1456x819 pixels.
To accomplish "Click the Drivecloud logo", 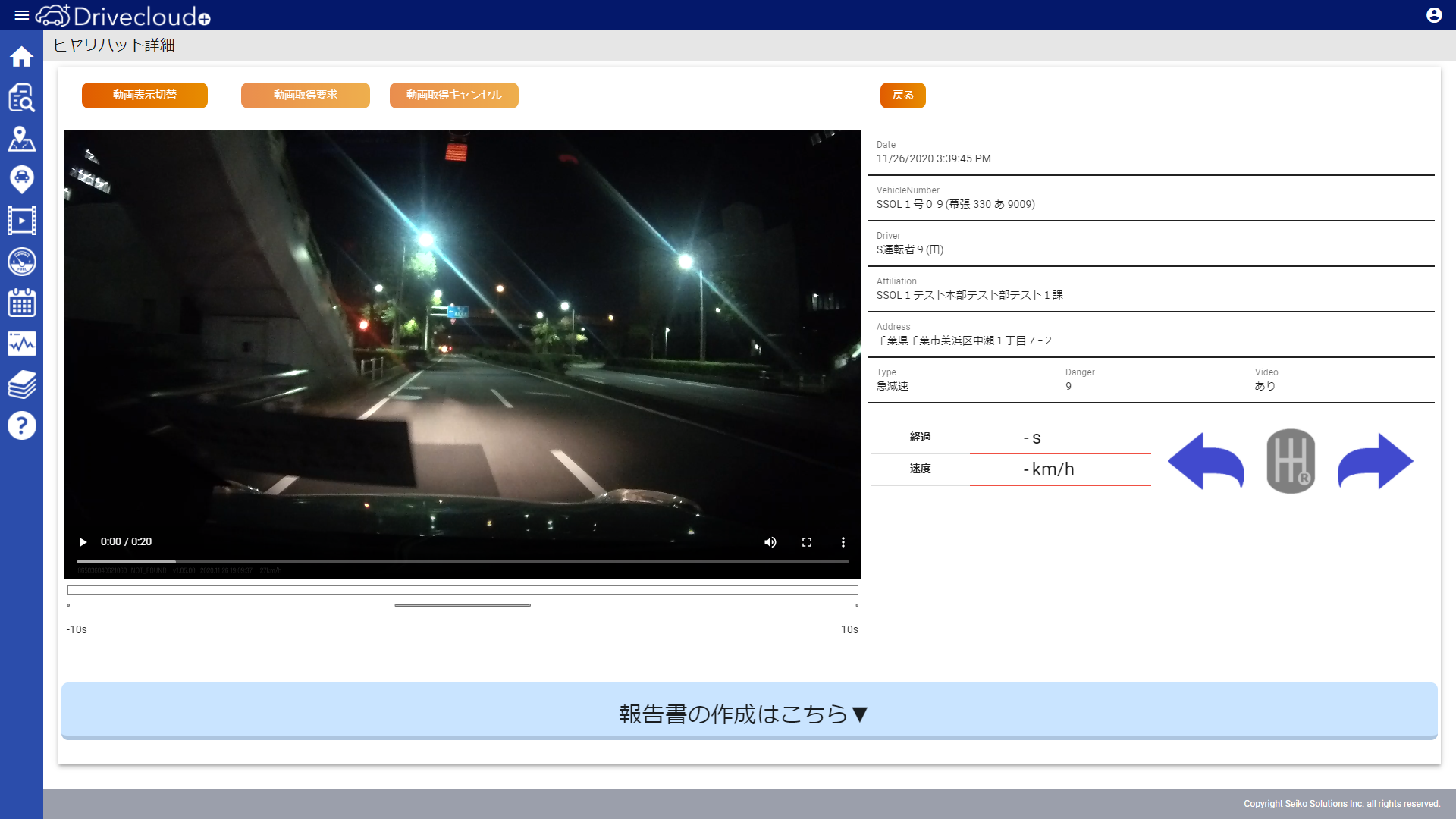I will pos(123,15).
